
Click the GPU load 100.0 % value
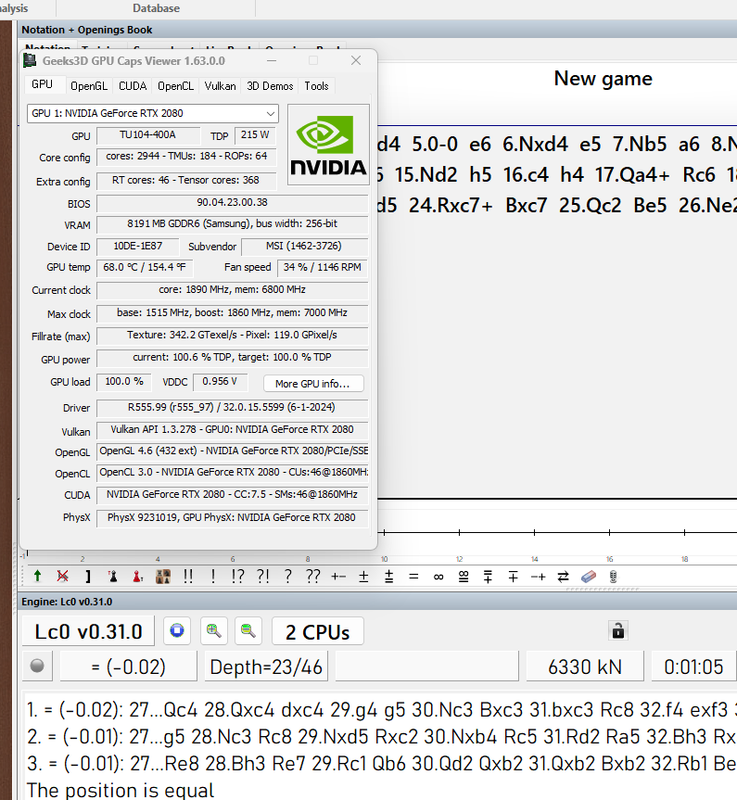click(x=124, y=382)
